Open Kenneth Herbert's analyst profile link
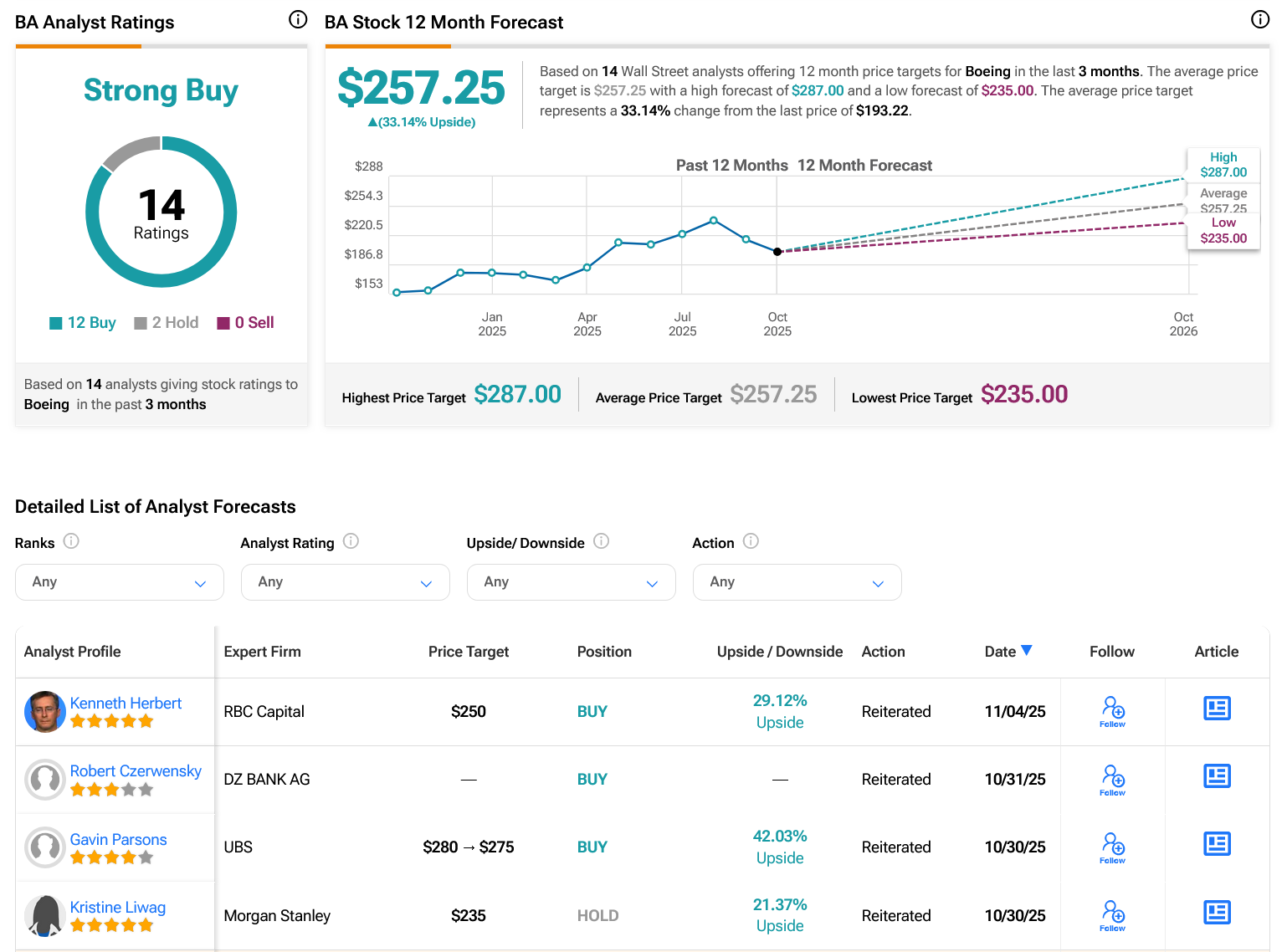This screenshot has width=1287, height=952. point(126,704)
